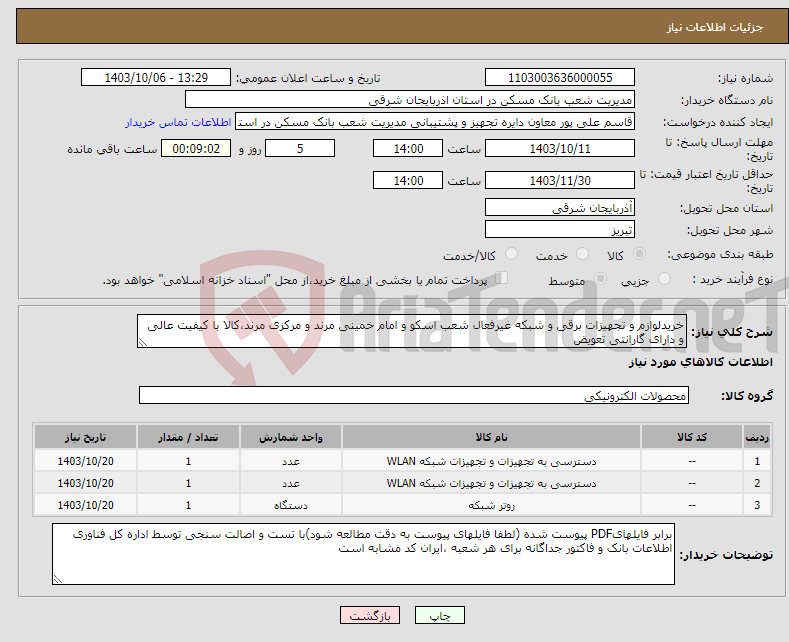Viewport: 789px width, 642px height.
Task: Click request creator field قاسم علی پور
Action: point(435,122)
